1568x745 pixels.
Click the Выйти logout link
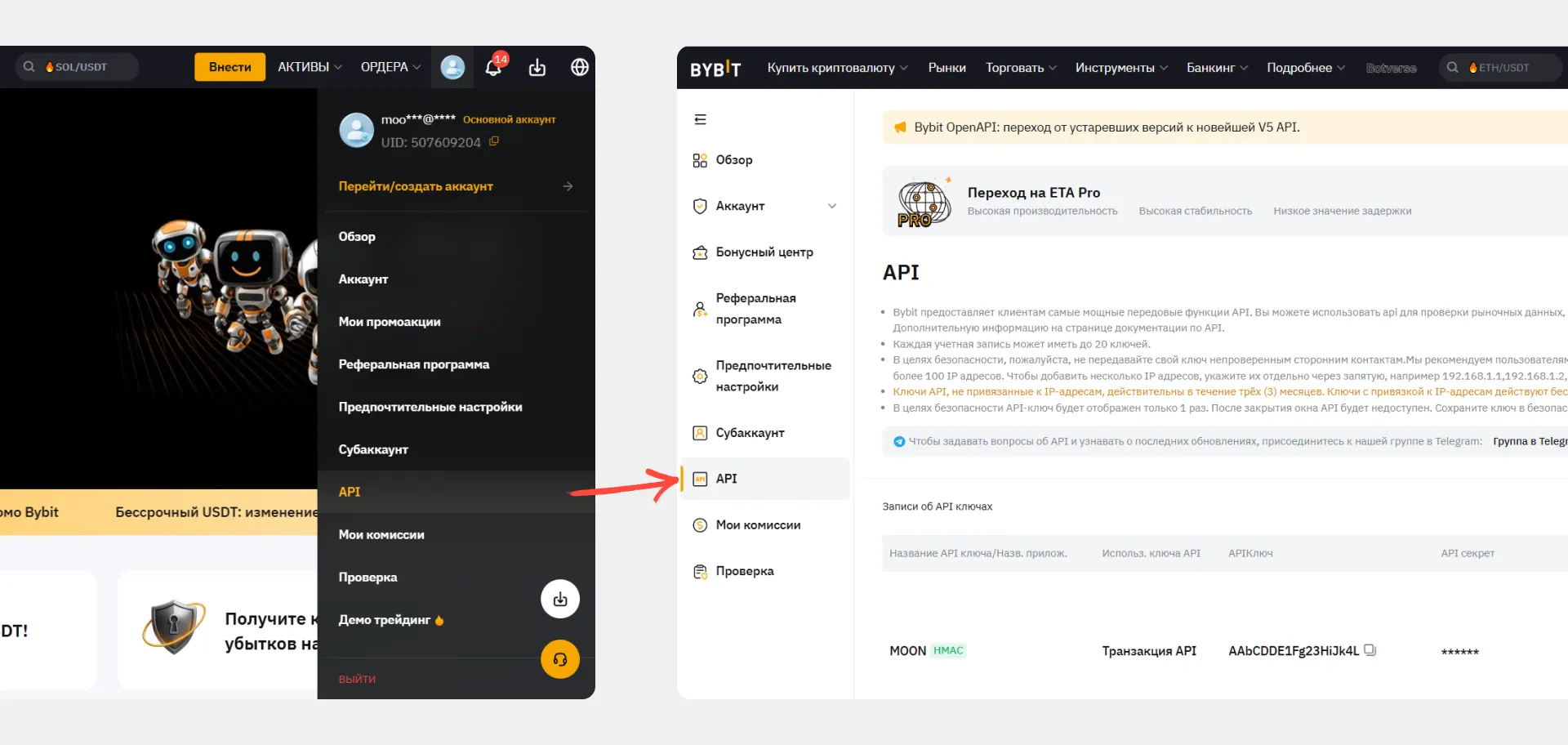coord(357,679)
